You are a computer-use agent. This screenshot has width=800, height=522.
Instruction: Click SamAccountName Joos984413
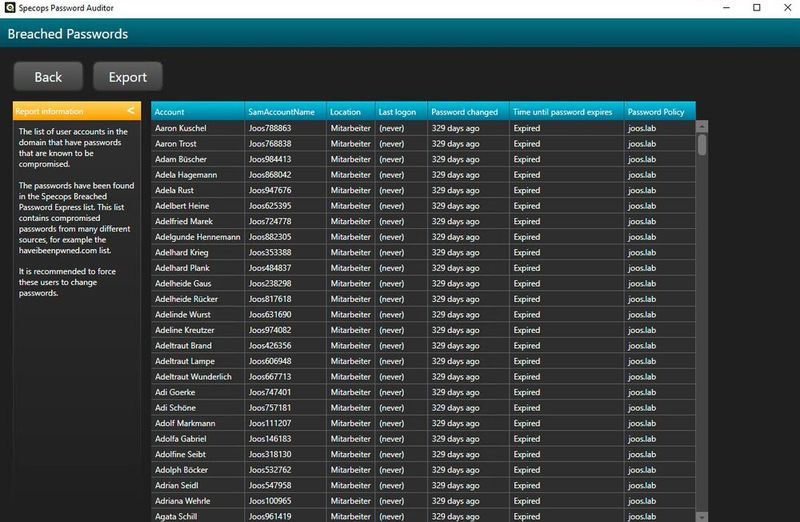coord(270,159)
